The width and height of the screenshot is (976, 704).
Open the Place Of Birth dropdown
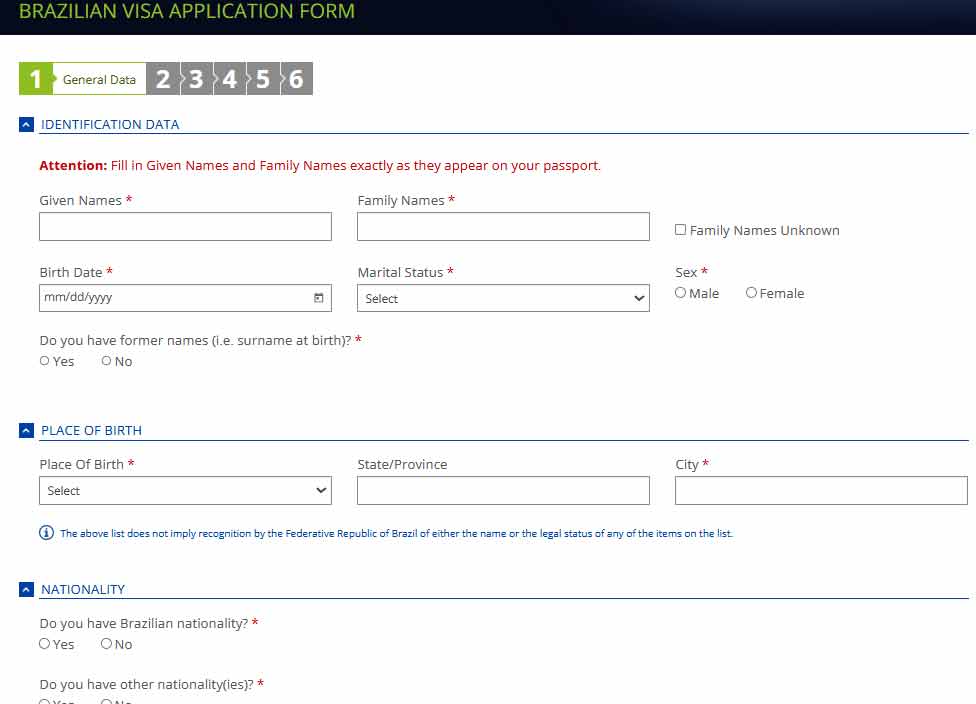click(x=185, y=491)
